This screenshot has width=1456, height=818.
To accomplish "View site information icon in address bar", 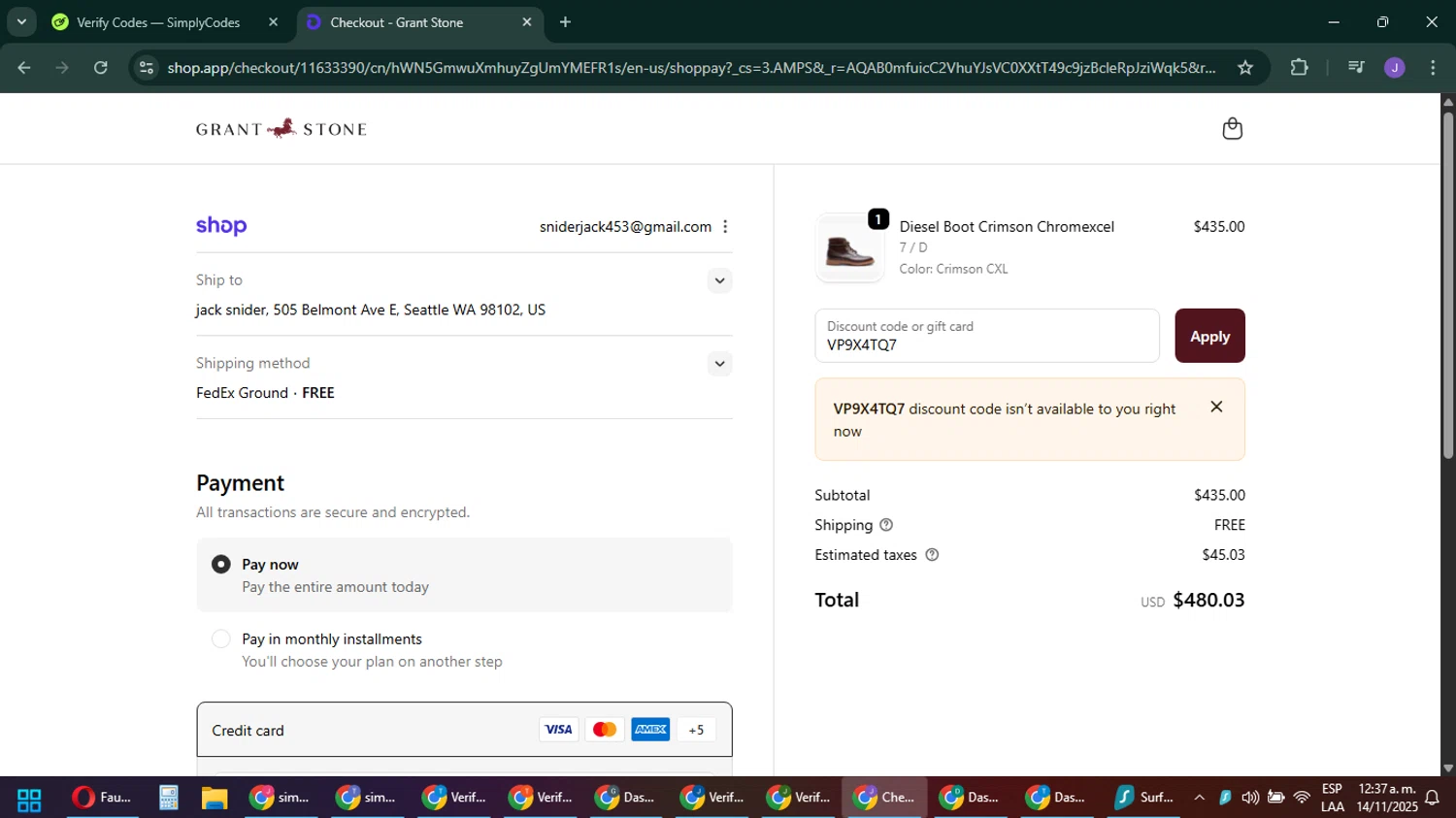I will click(147, 68).
